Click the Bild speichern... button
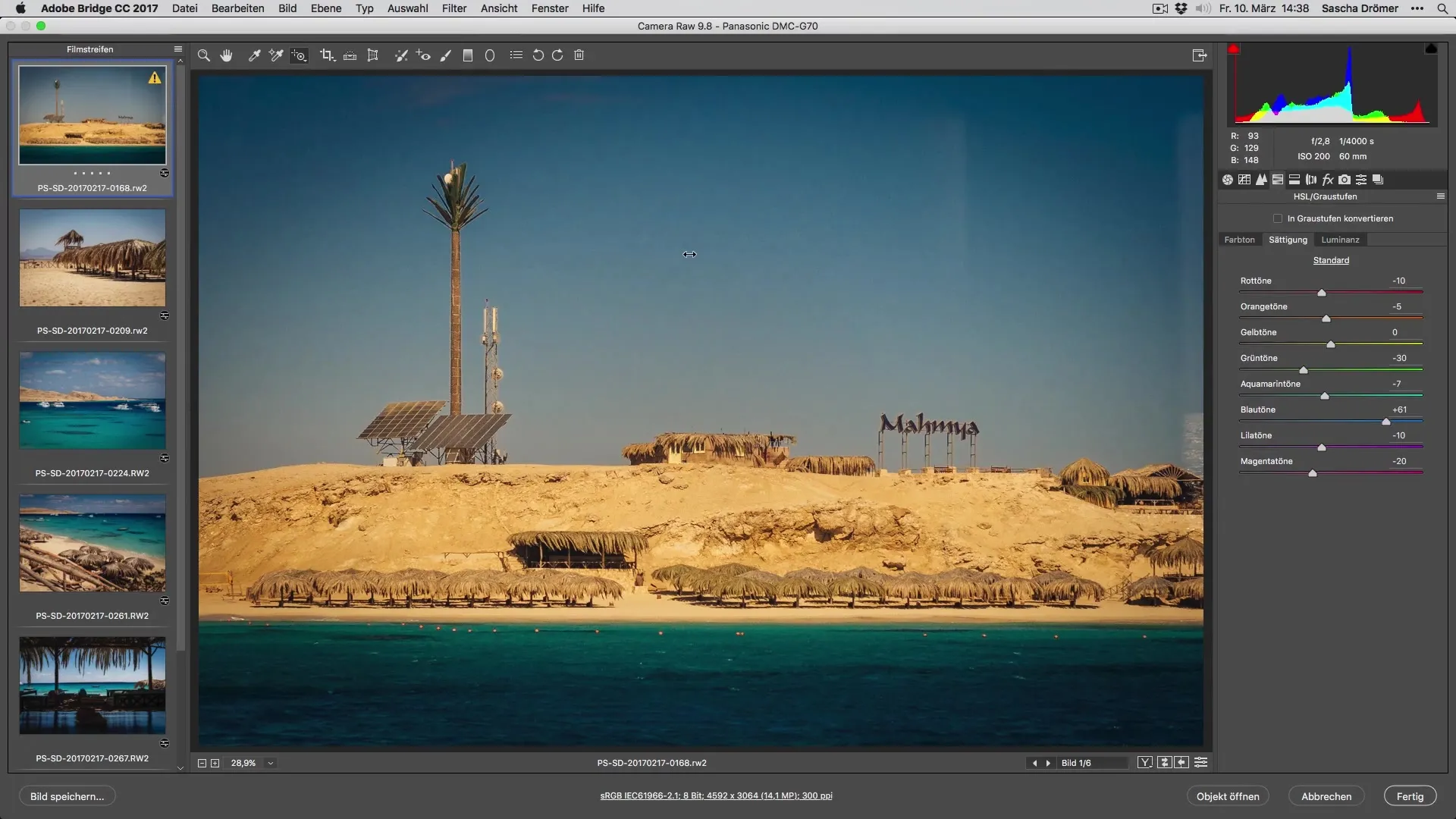 click(x=67, y=796)
